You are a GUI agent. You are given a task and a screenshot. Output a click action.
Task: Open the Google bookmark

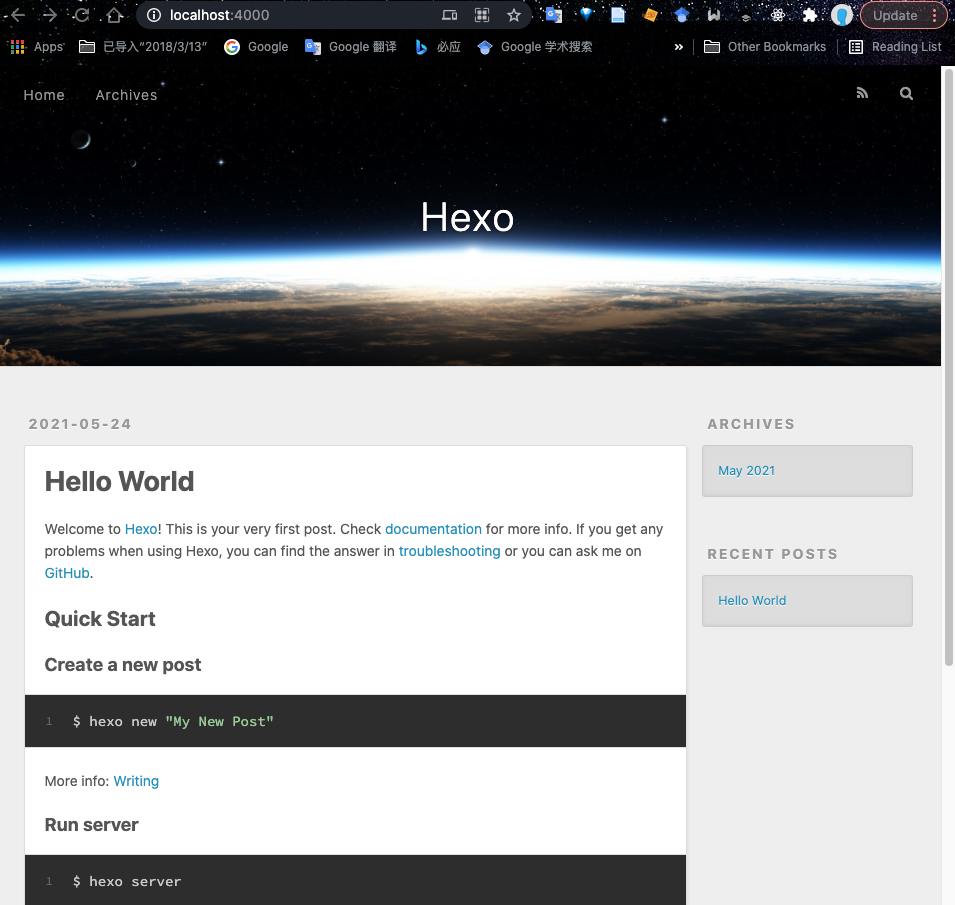click(x=256, y=47)
